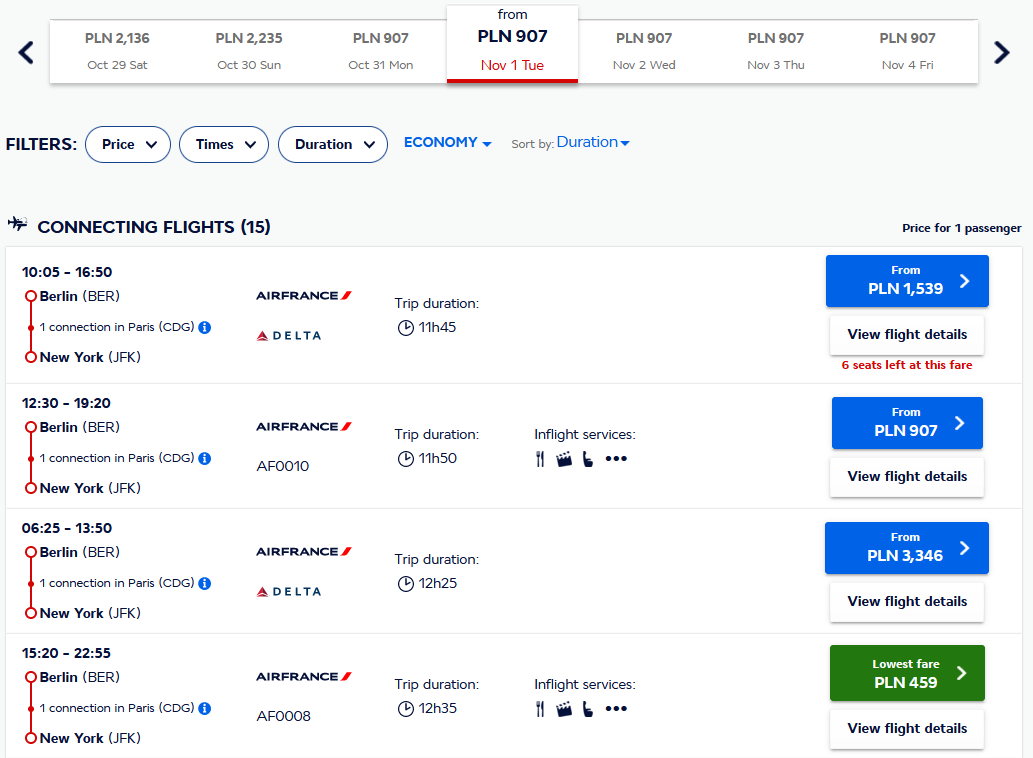The image size is (1033, 758).
Task: Click meal service icon on AF0008 flight
Action: (540, 709)
